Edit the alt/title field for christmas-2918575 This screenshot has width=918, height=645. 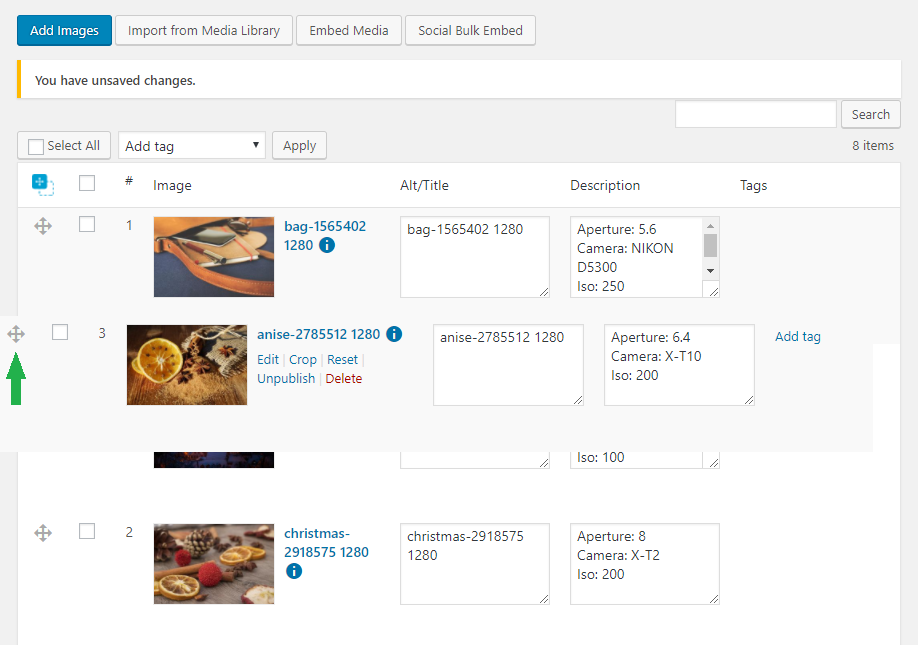(x=475, y=564)
